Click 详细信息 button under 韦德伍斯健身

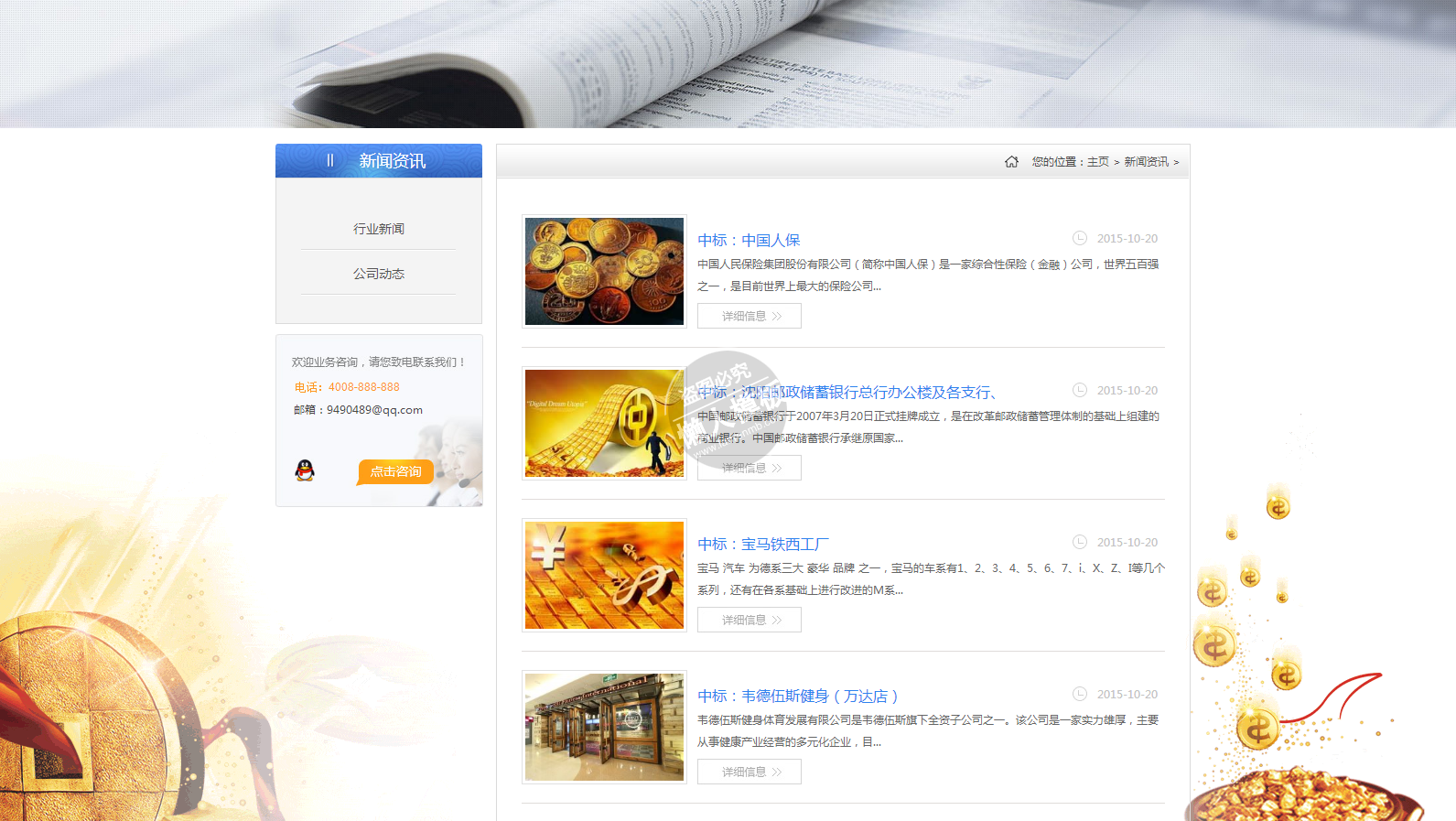[x=750, y=772]
